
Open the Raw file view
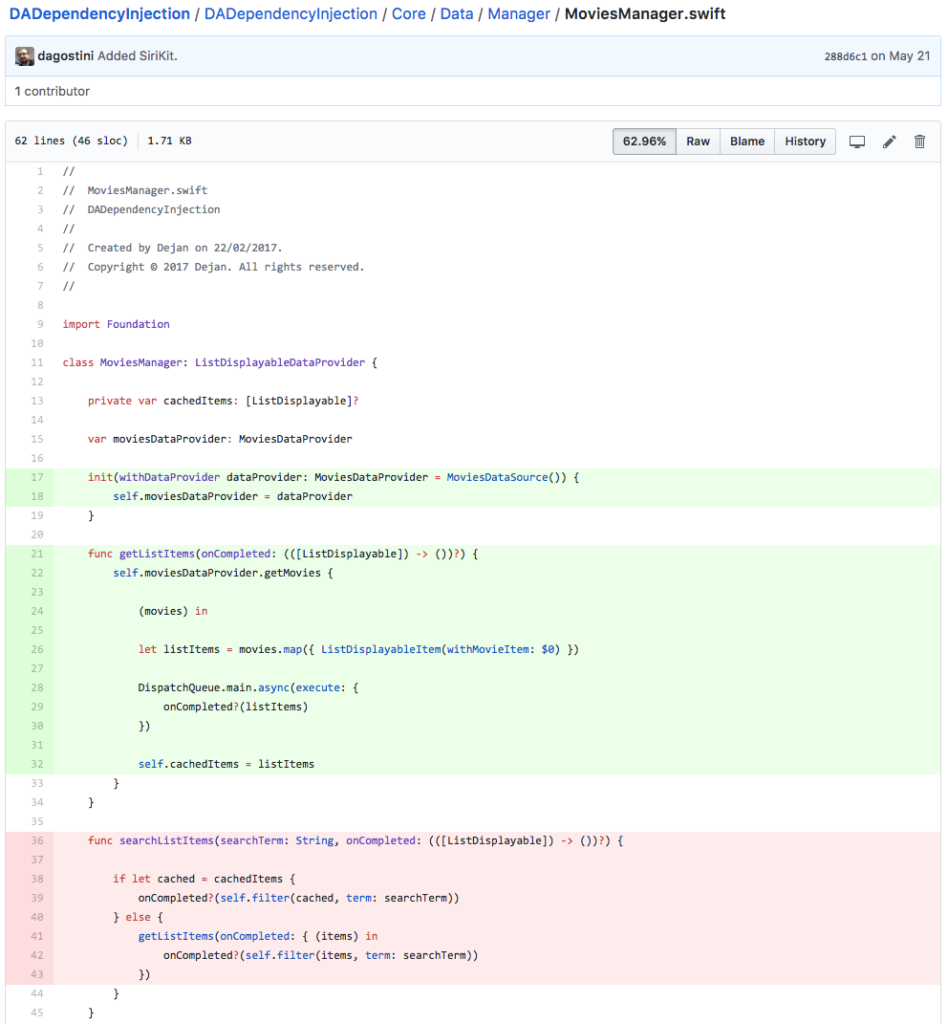(x=698, y=142)
